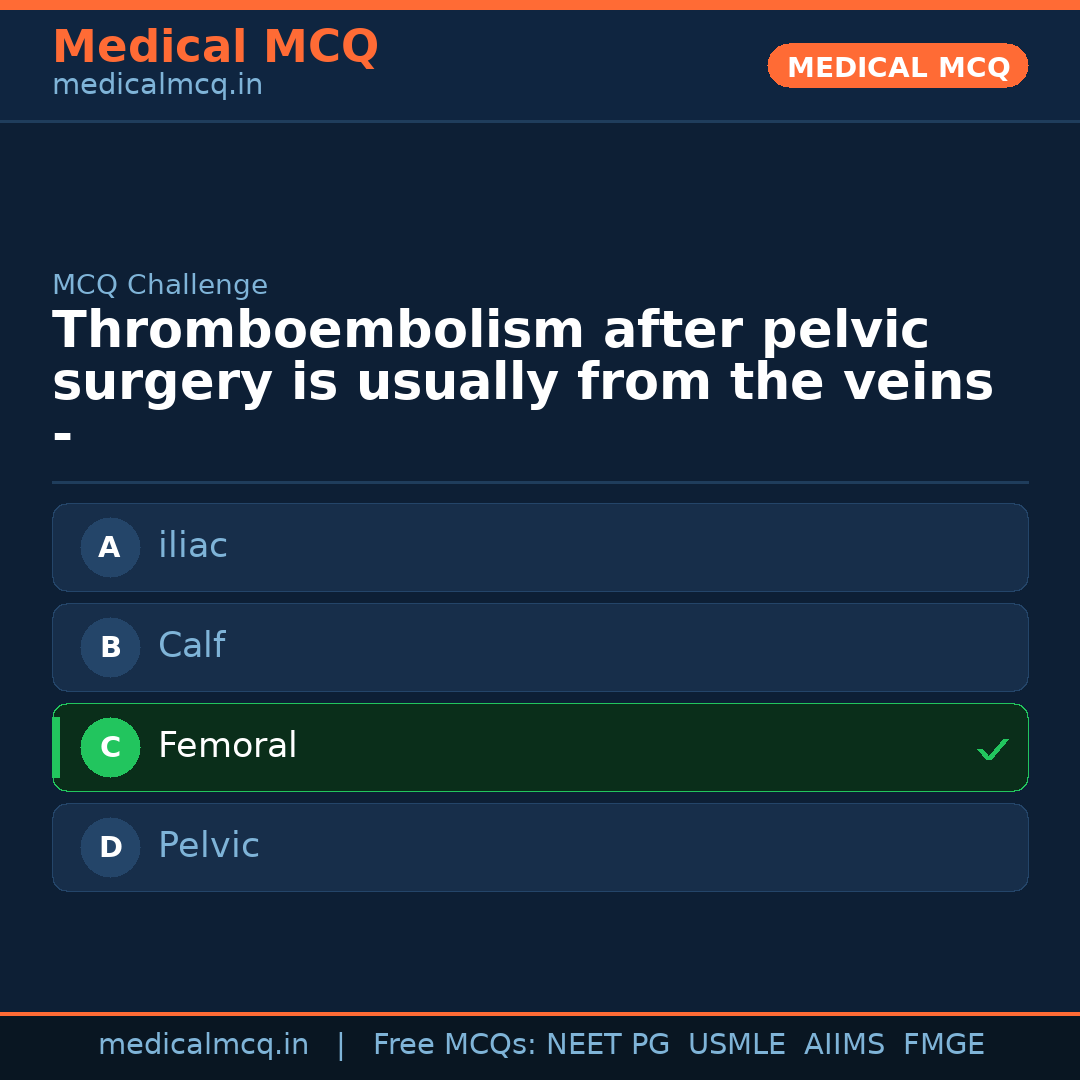
Task: Click the D option circle icon
Action: pyautogui.click(x=110, y=847)
